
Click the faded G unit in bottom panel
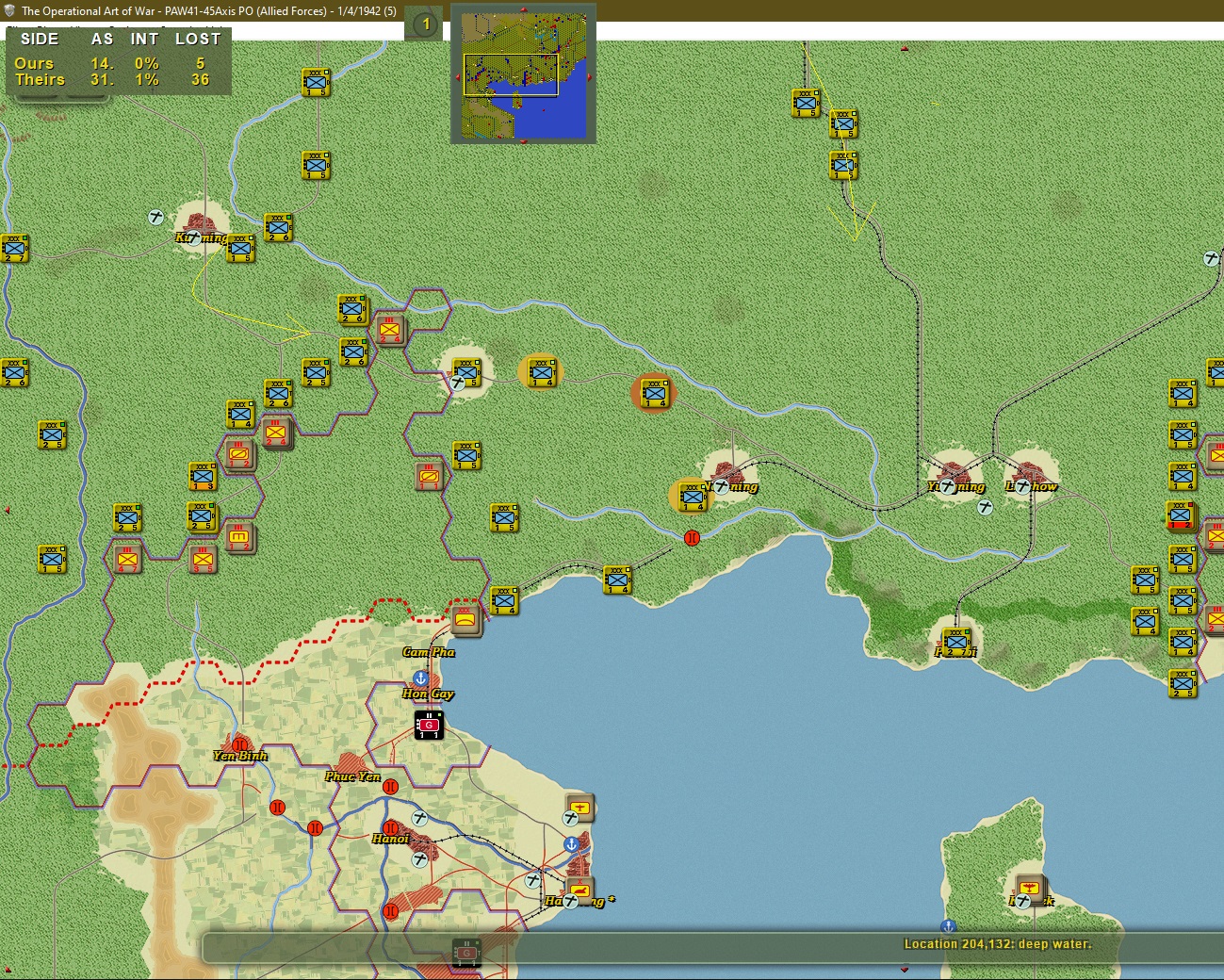[x=466, y=953]
